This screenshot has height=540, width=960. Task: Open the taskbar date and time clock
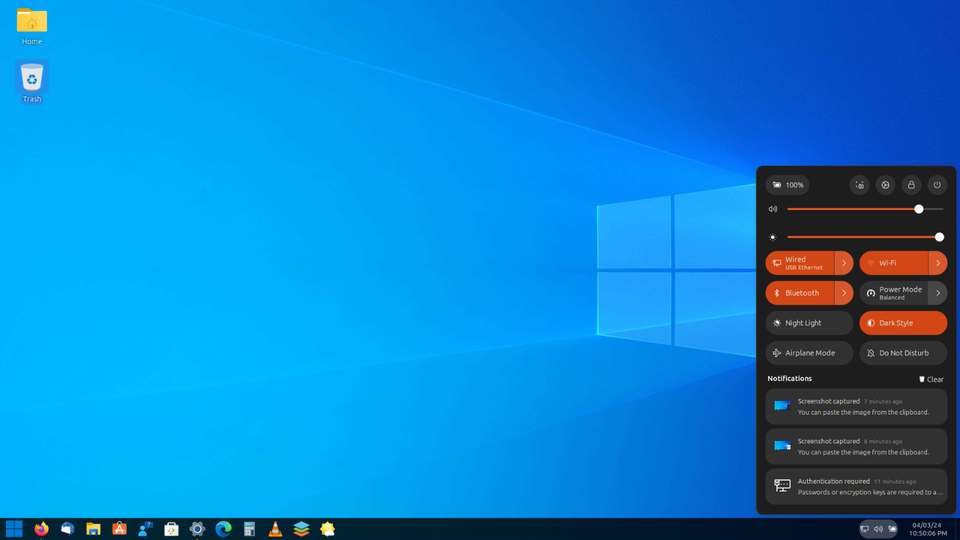tap(927, 529)
